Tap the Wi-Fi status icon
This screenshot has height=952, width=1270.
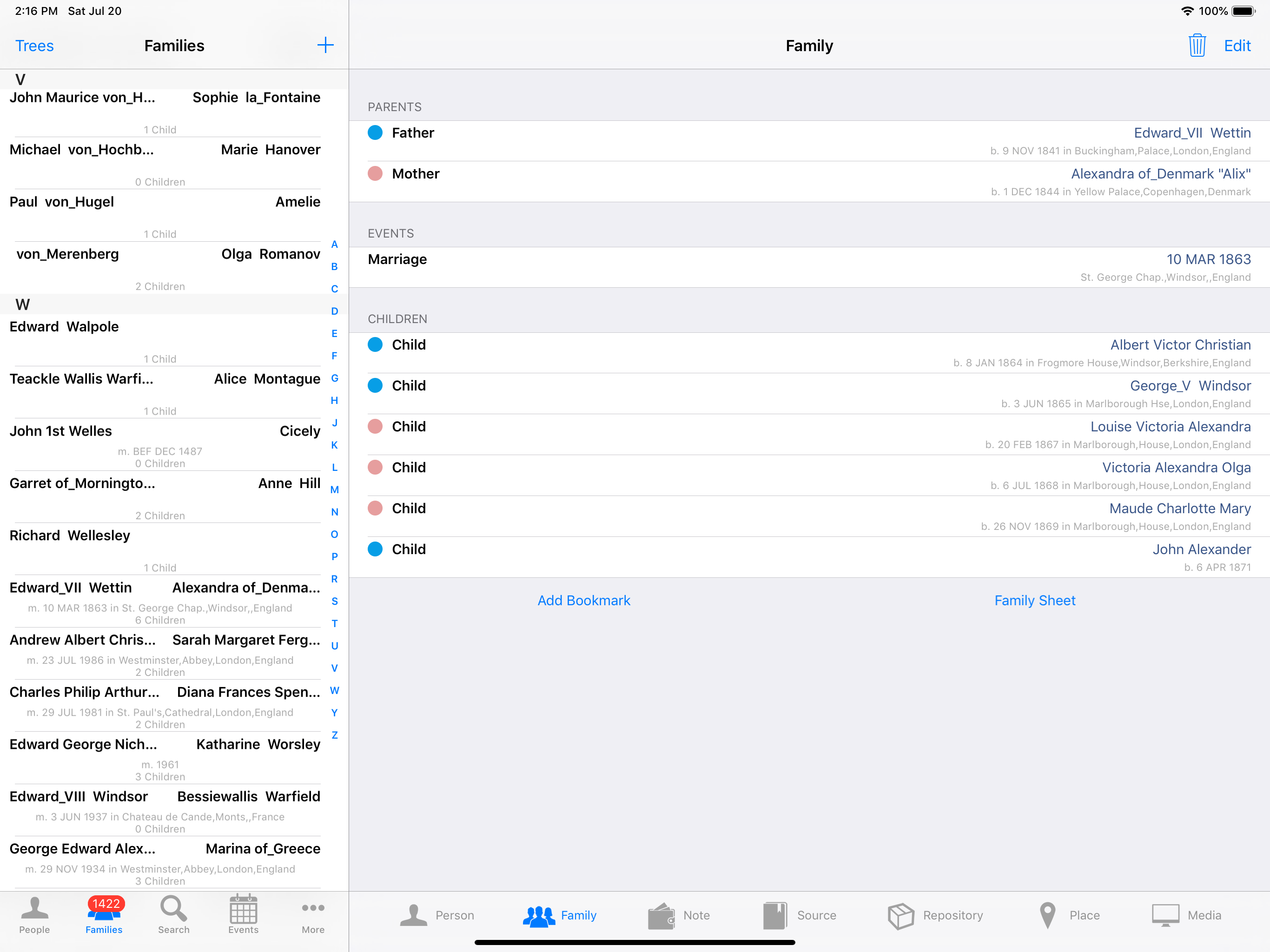[x=1187, y=11]
